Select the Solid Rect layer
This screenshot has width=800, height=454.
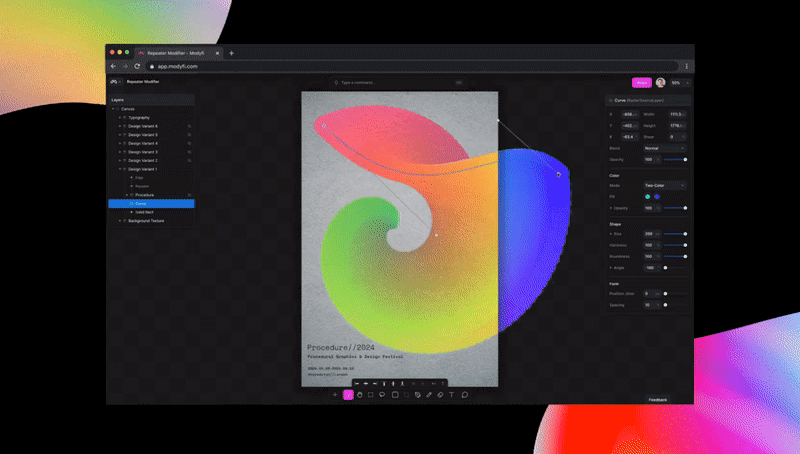(x=144, y=212)
